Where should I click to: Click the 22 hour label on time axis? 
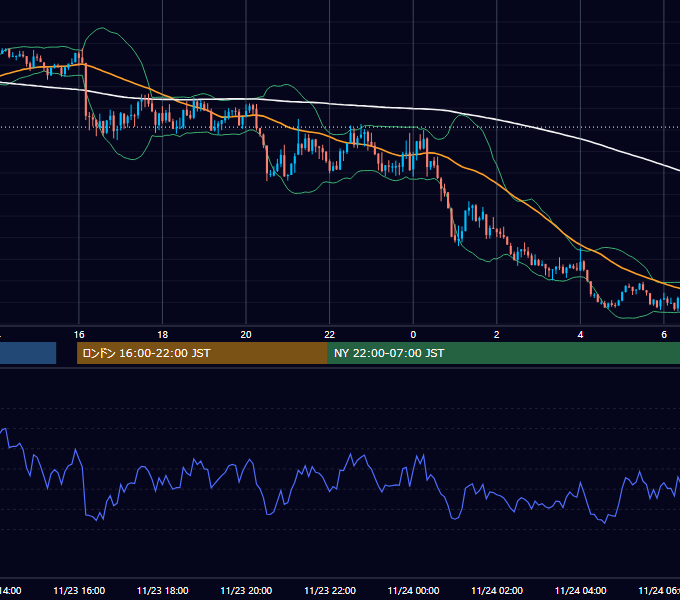point(330,335)
